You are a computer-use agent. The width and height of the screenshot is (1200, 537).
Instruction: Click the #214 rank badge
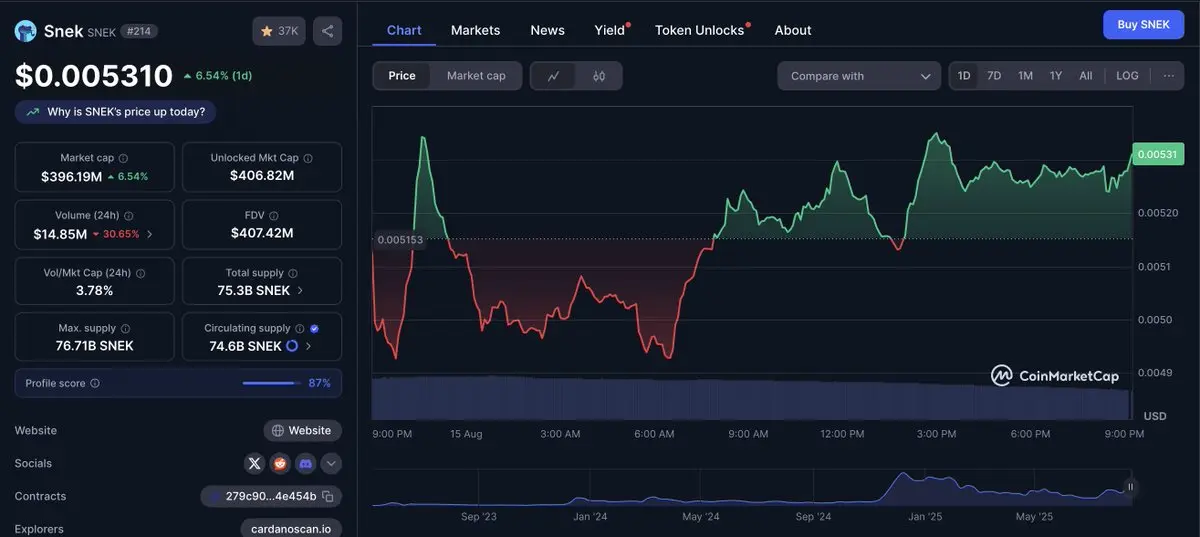[139, 31]
